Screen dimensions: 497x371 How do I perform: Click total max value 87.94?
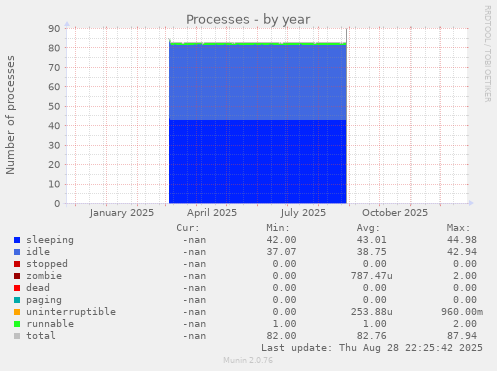pos(462,336)
